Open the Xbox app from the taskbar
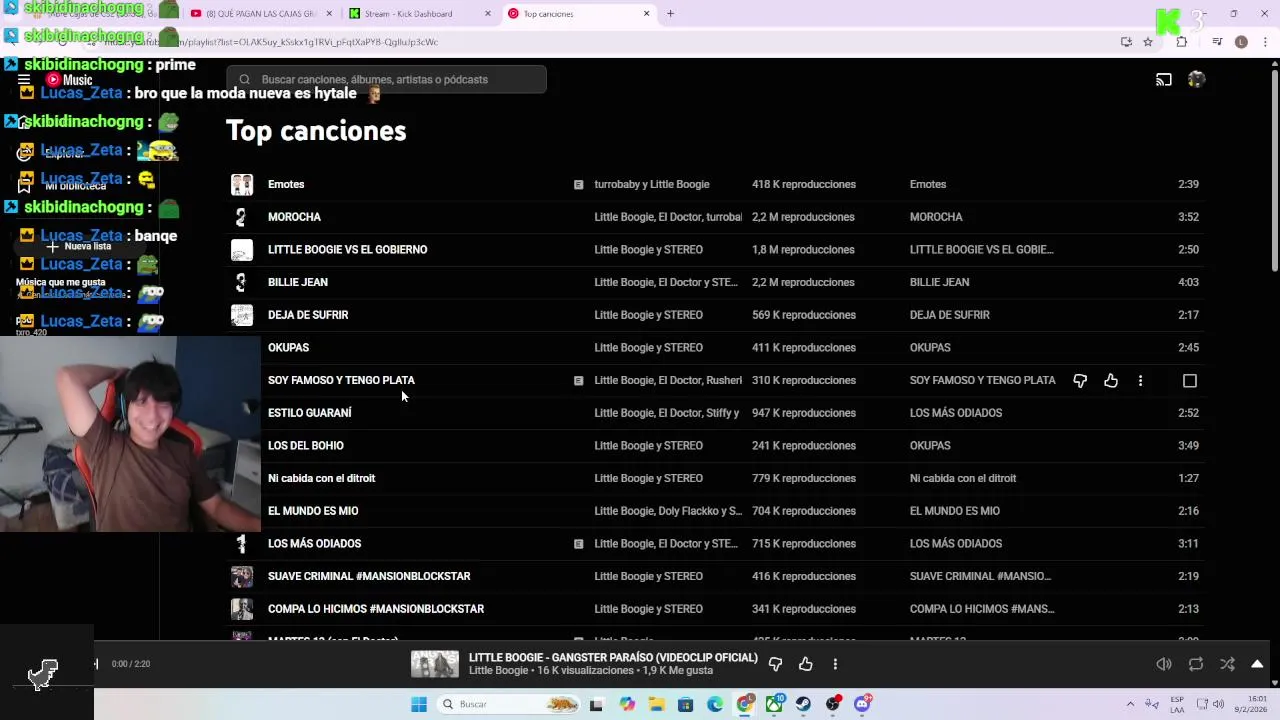1280x720 pixels. pyautogui.click(x=774, y=704)
